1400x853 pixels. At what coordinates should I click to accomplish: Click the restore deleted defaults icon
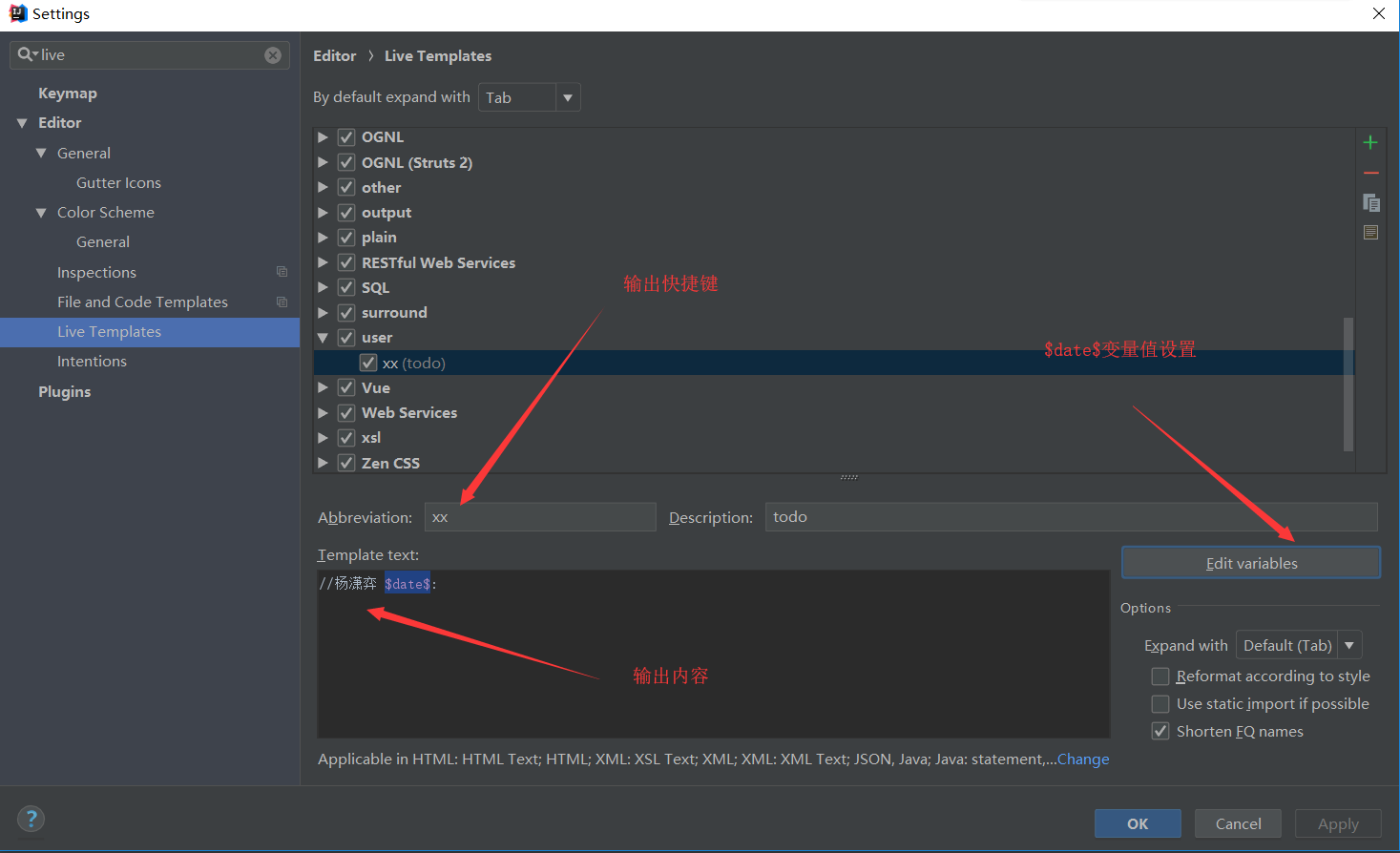[1370, 232]
